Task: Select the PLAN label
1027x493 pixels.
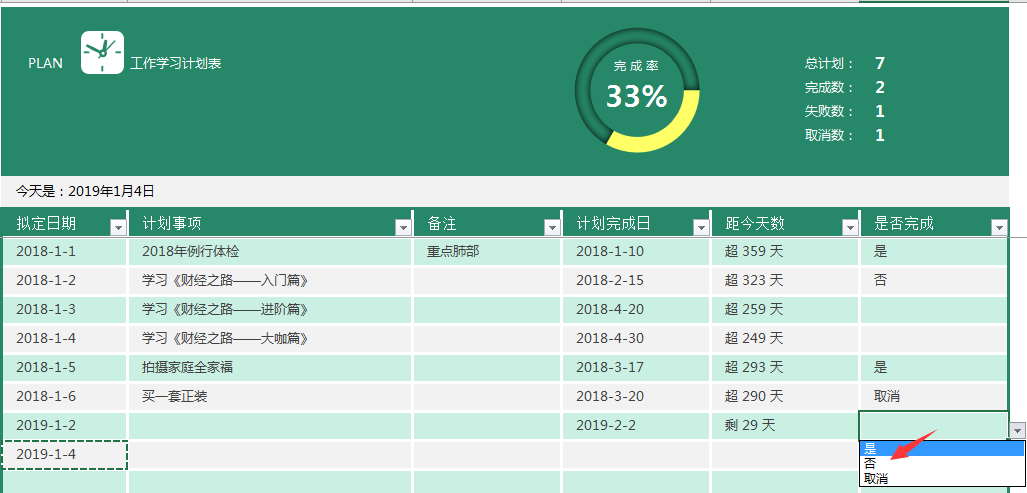Action: (46, 64)
